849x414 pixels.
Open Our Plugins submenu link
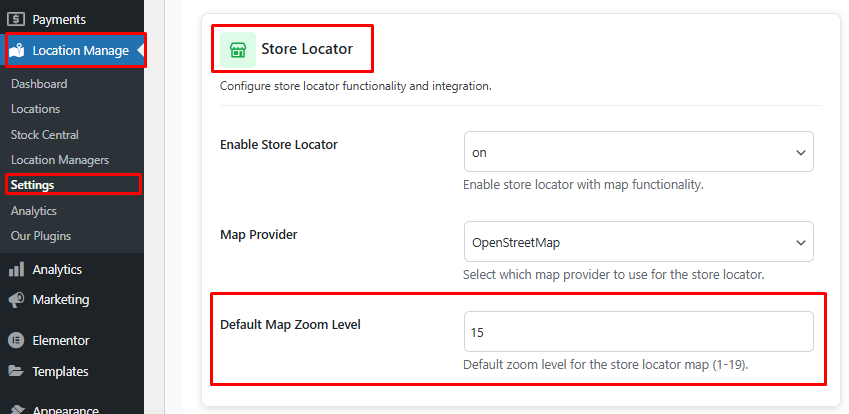click(41, 236)
